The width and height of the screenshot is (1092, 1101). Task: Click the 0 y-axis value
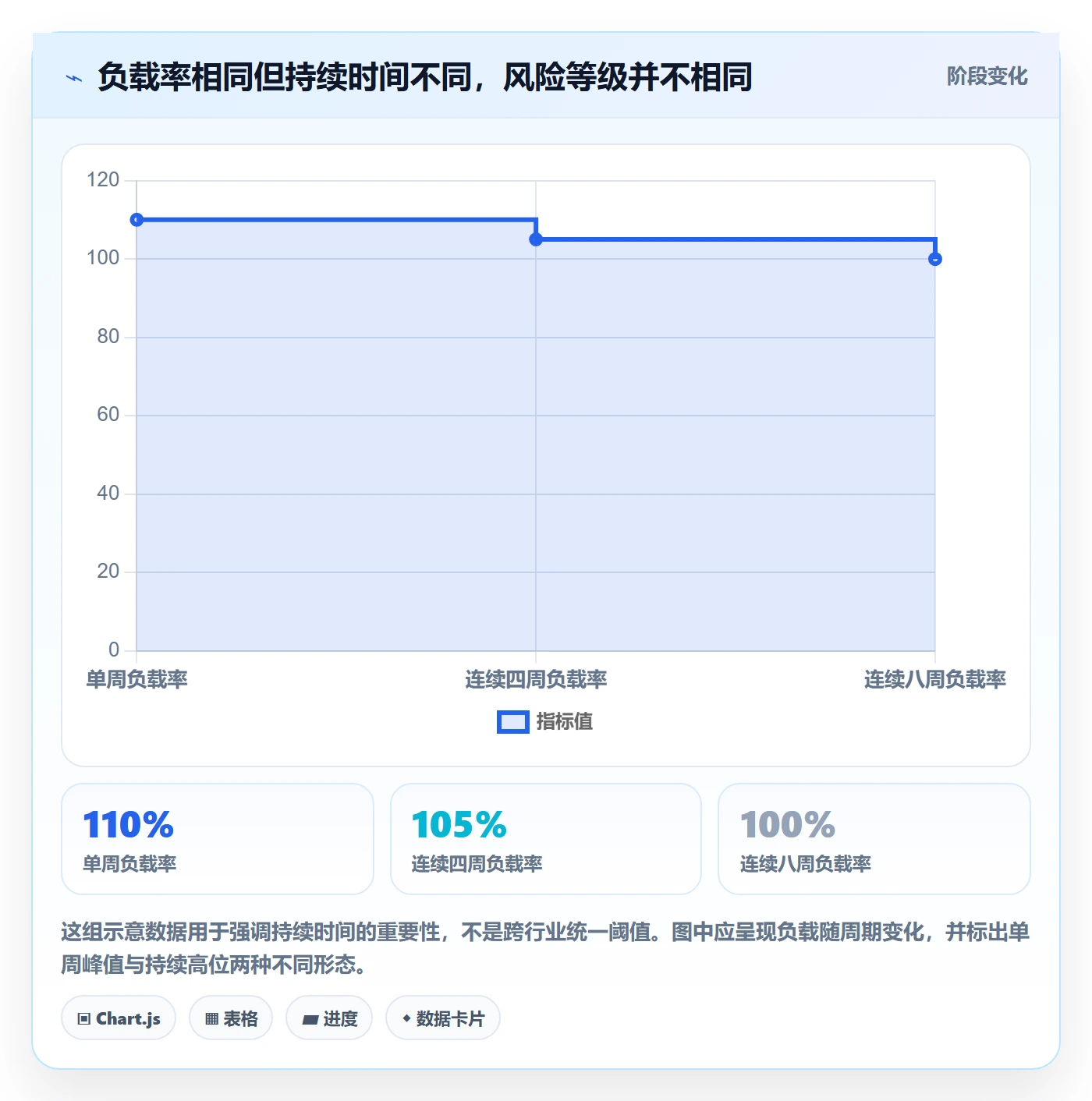[x=114, y=650]
